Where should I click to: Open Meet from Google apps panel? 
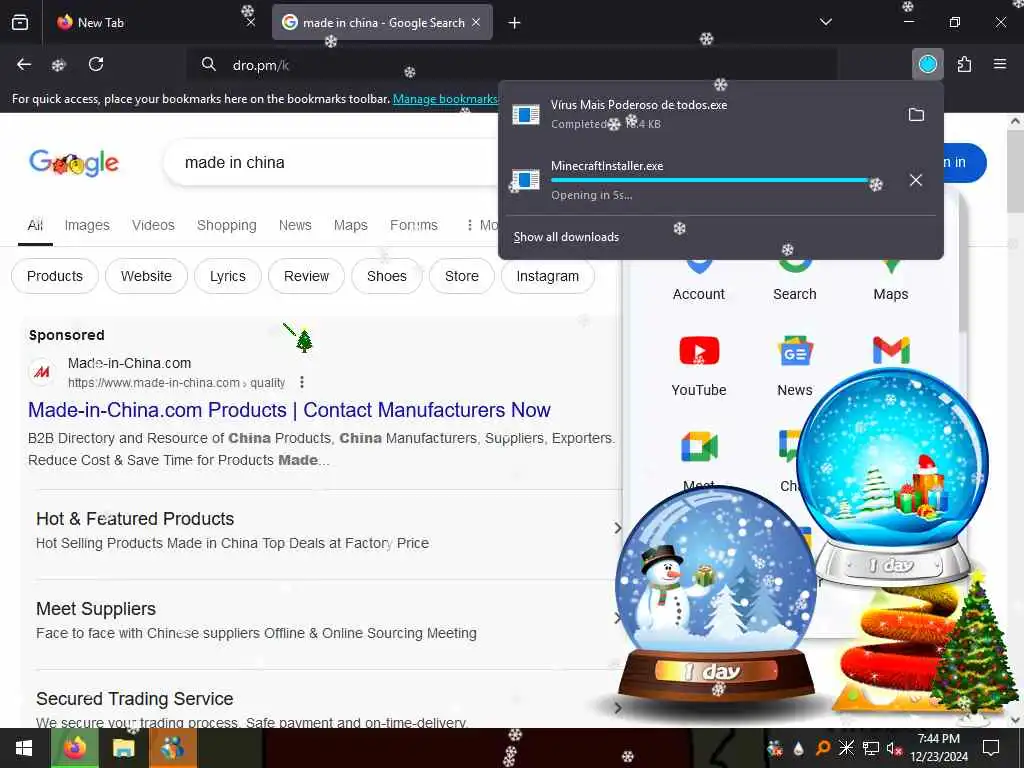click(699, 457)
